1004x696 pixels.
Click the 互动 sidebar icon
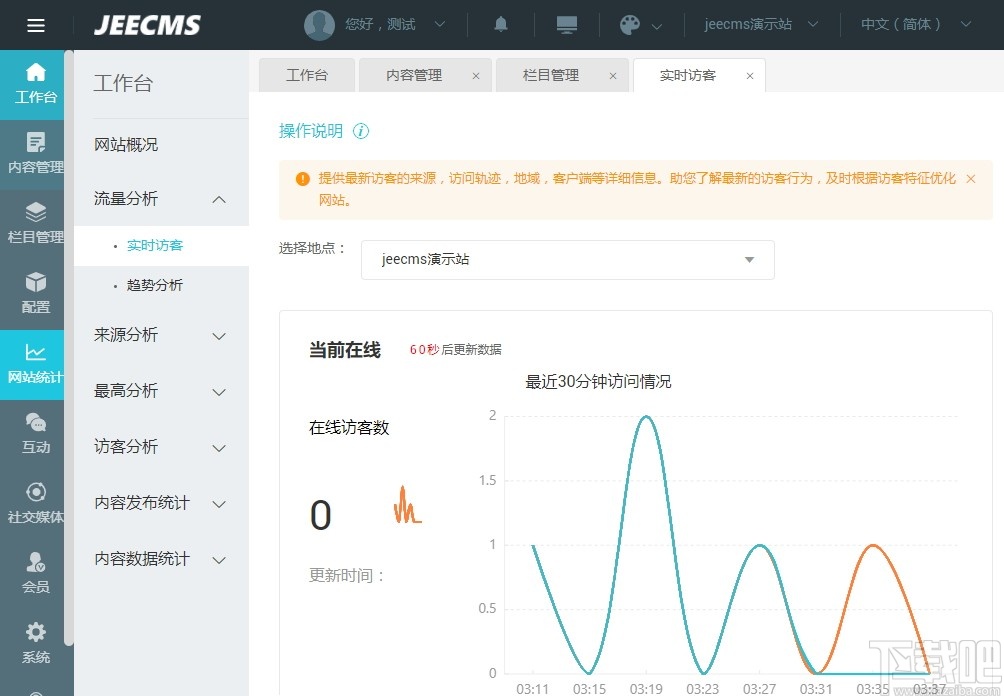tap(34, 433)
